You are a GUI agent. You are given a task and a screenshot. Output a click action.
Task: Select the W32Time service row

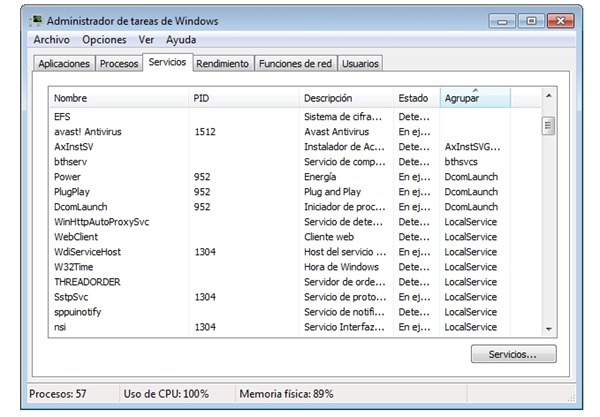295,267
